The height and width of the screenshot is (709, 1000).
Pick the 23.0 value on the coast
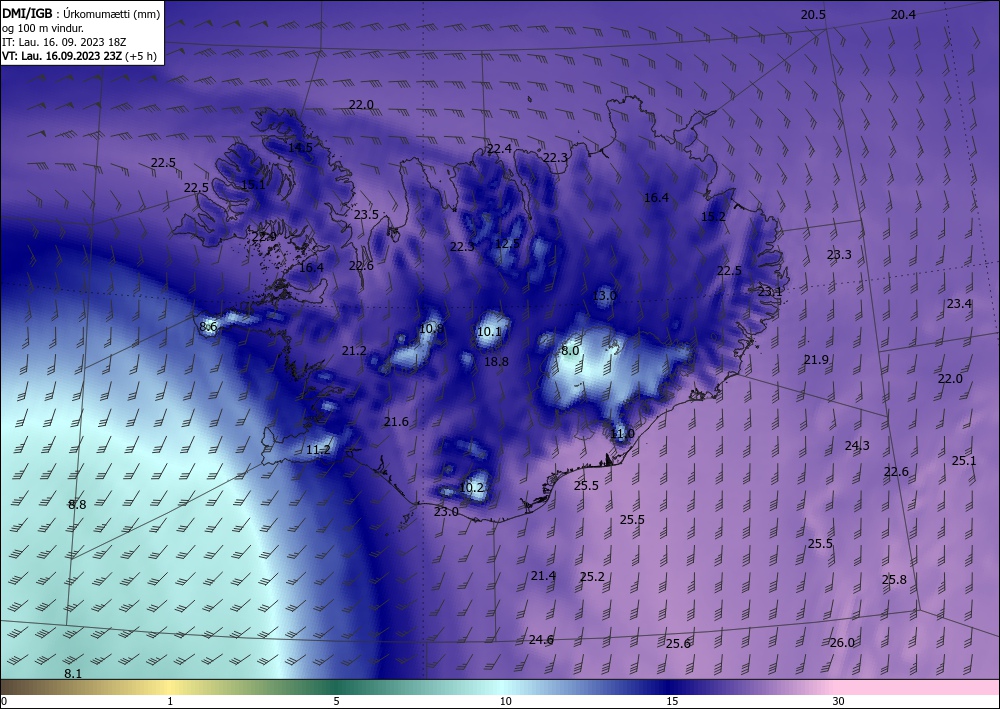(x=446, y=511)
